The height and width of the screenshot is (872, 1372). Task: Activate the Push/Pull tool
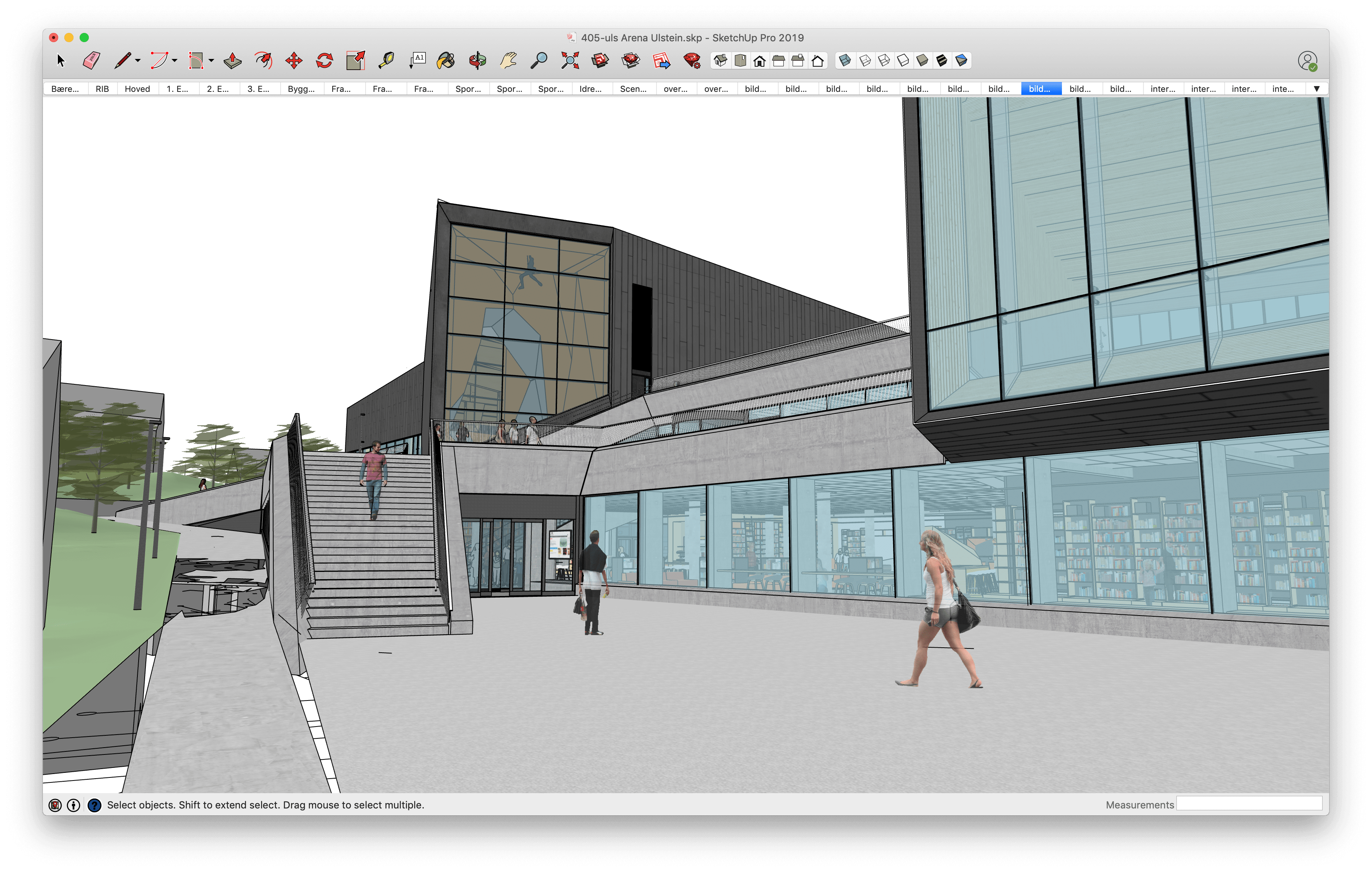tap(232, 60)
